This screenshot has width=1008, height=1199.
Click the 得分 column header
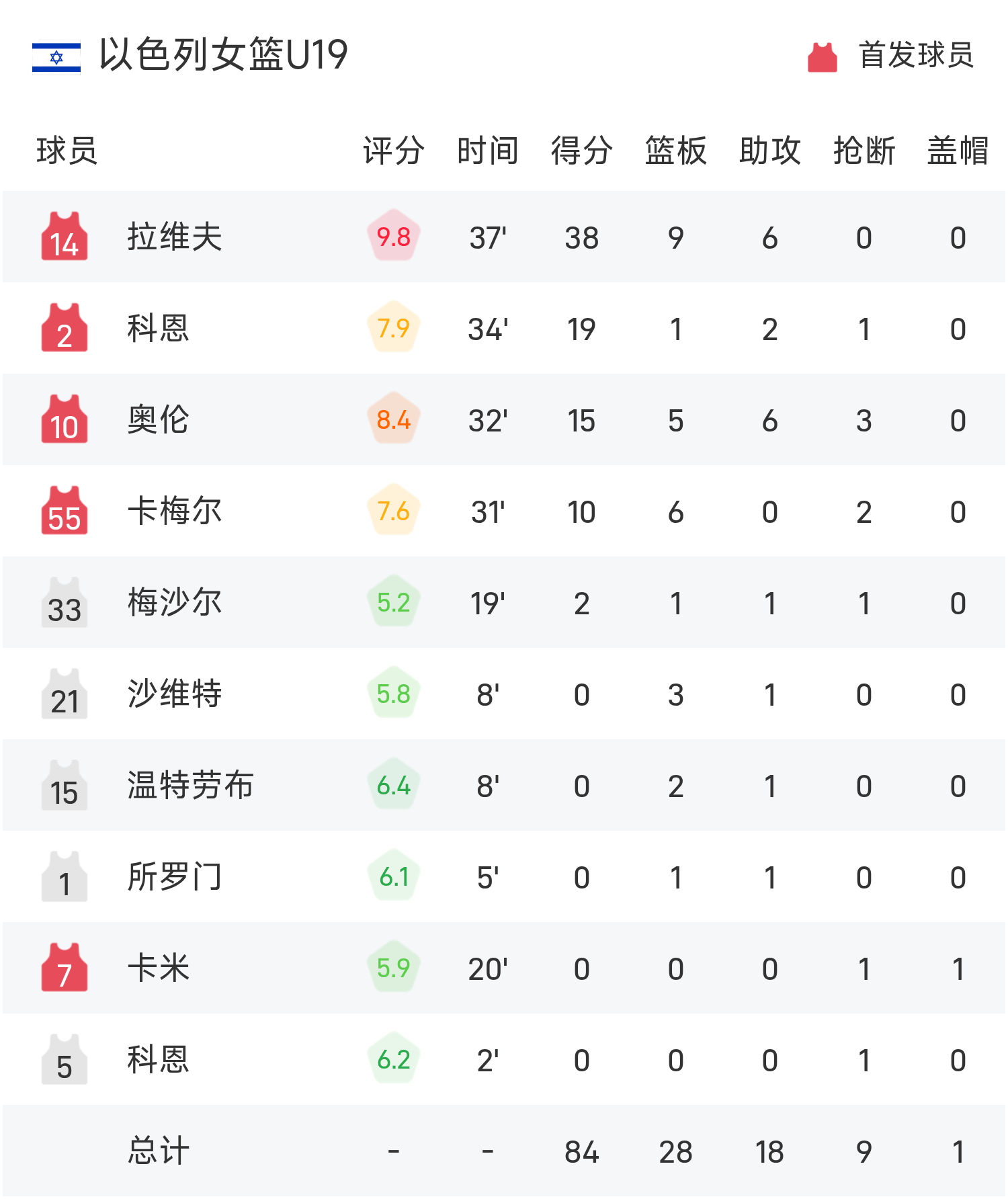[582, 150]
